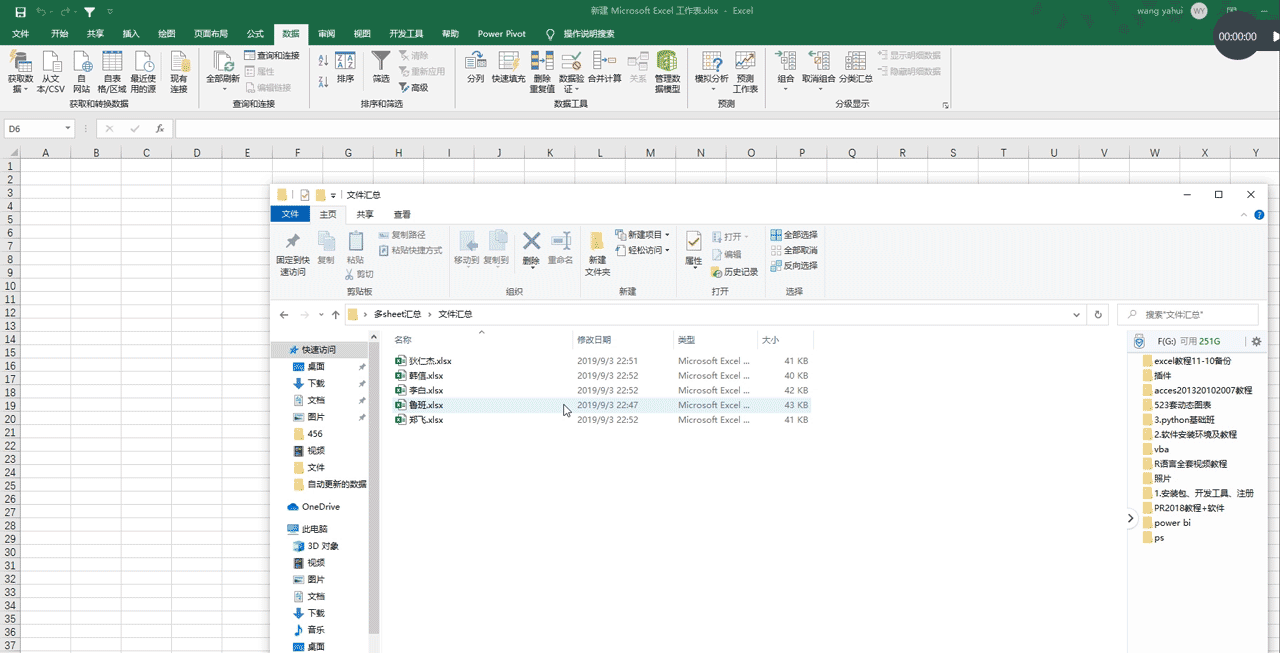1280x653 pixels.
Task: Click 合并计算 (Consolidate) icon
Action: tap(604, 68)
